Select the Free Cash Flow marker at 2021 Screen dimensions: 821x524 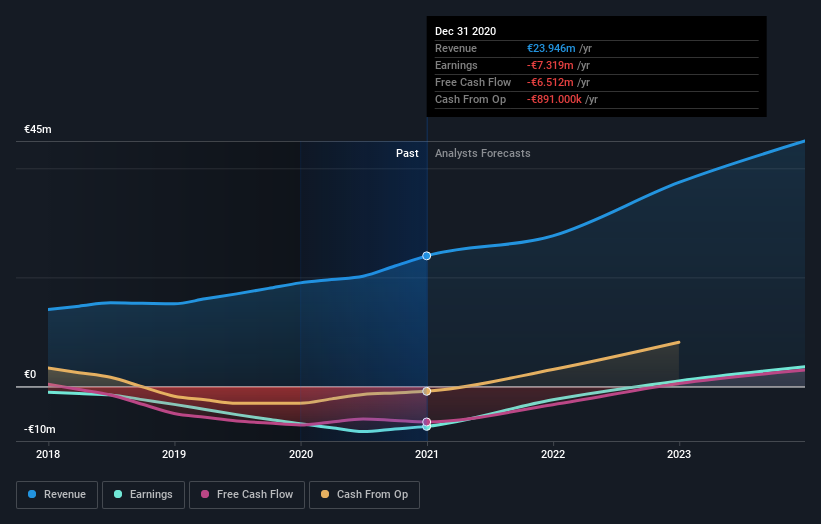click(427, 421)
